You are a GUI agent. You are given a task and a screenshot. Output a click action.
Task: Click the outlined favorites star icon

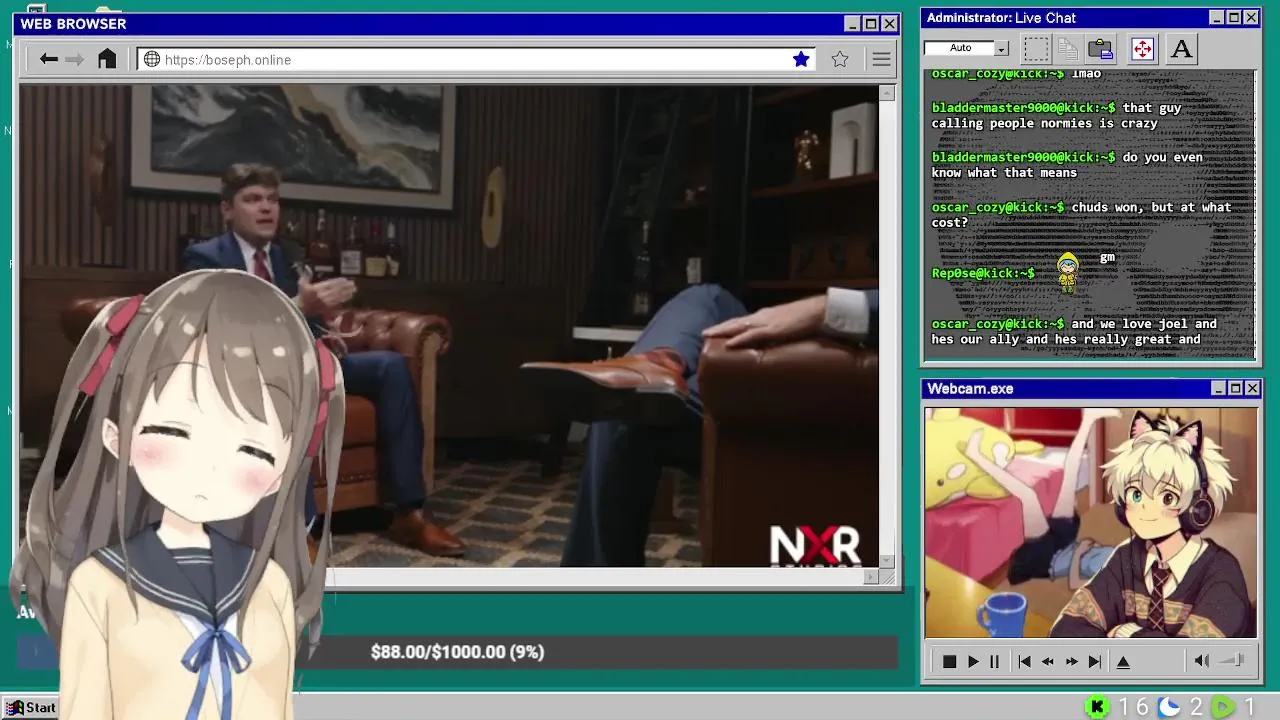point(840,59)
